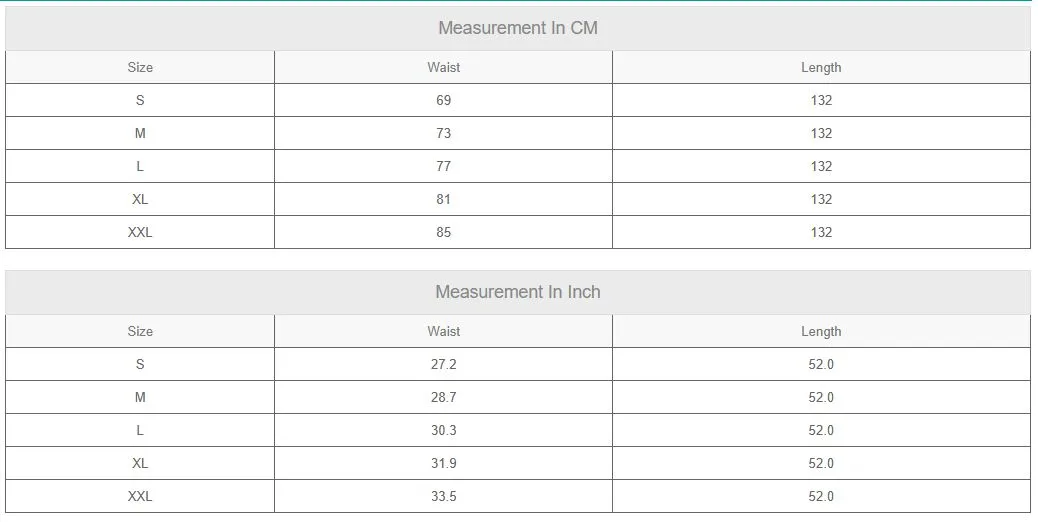
Task: Click waist value 31.9
Action: (443, 463)
